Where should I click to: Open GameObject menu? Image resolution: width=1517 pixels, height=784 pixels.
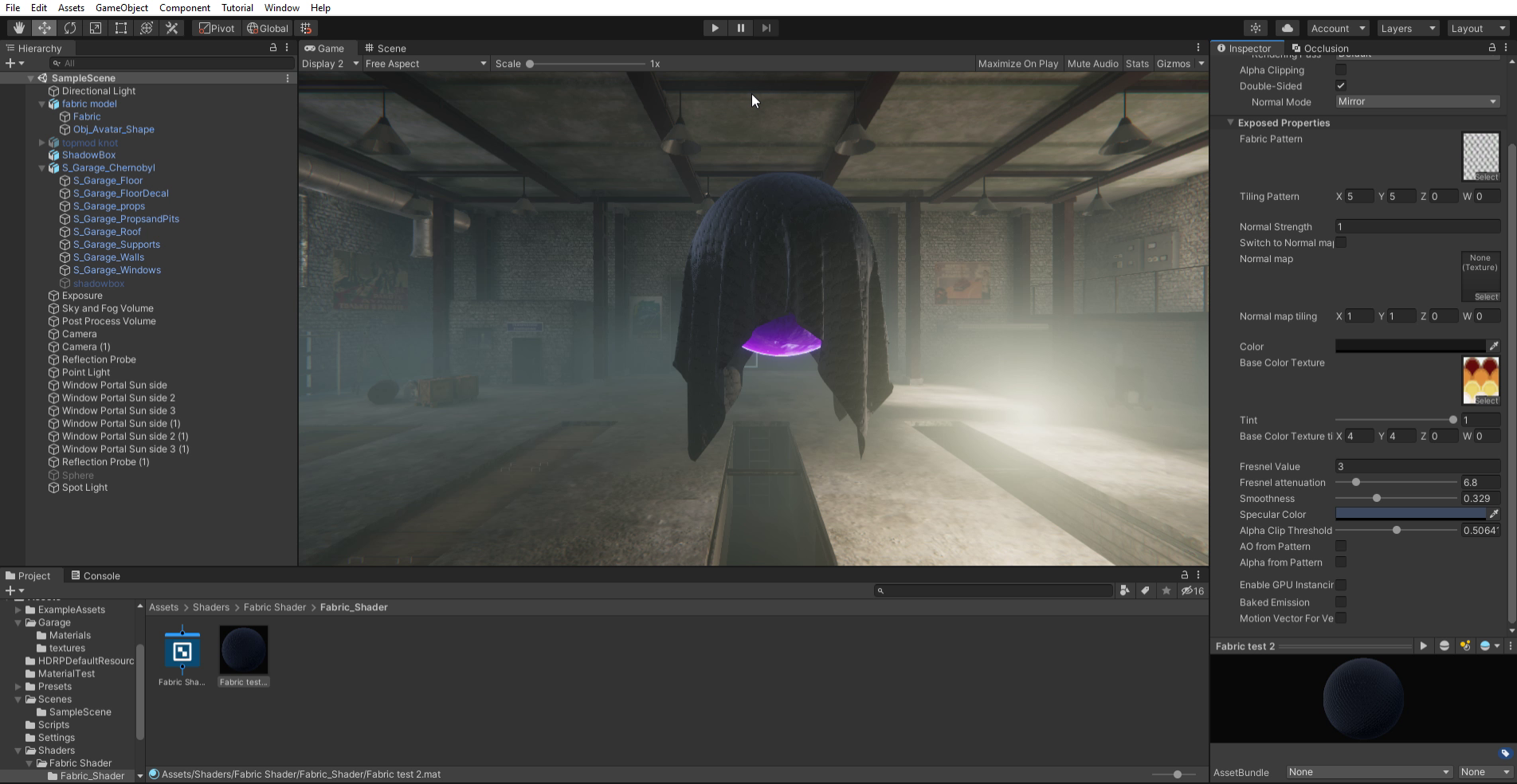coord(121,7)
